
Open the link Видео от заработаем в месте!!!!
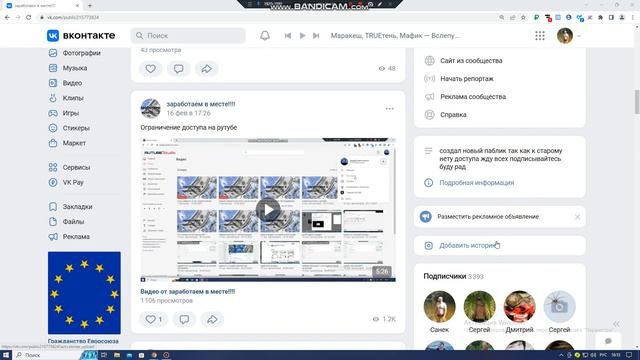click(x=188, y=291)
